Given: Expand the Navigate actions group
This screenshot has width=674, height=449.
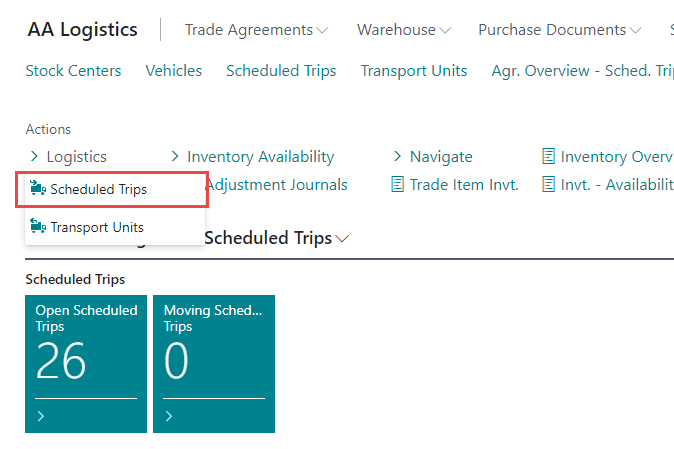Looking at the screenshot, I should [397, 156].
